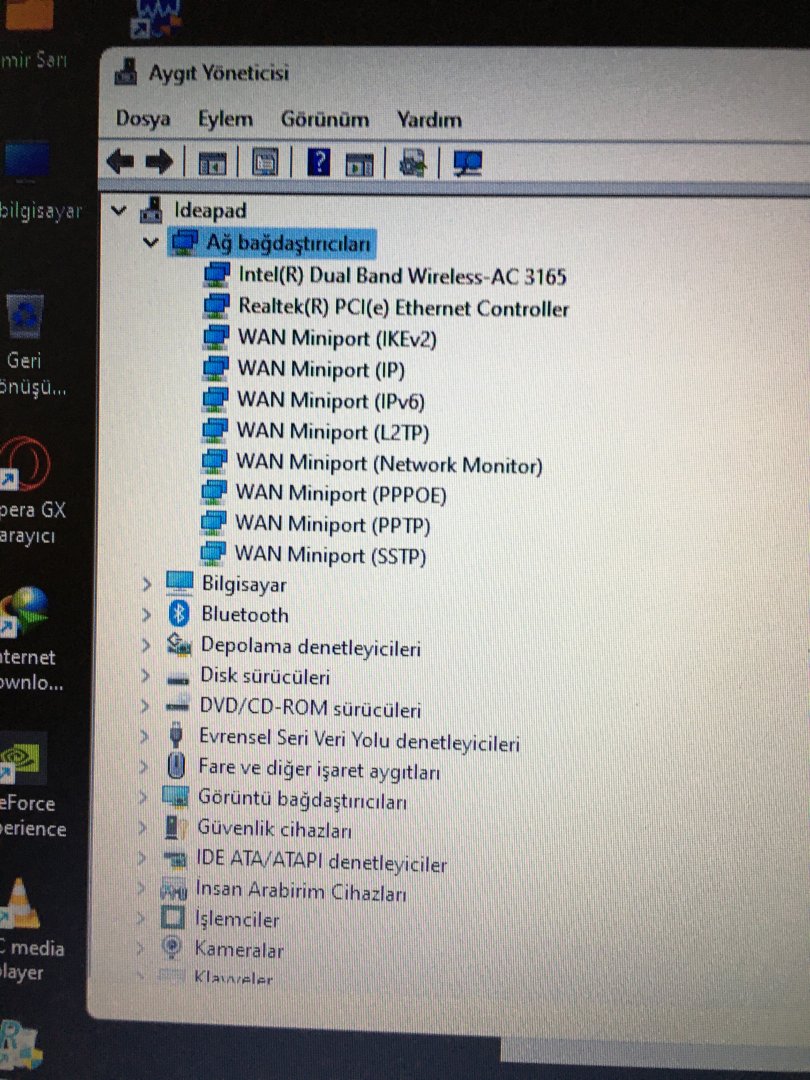Click the Kameralar camera icon
The image size is (810, 1080).
[172, 946]
